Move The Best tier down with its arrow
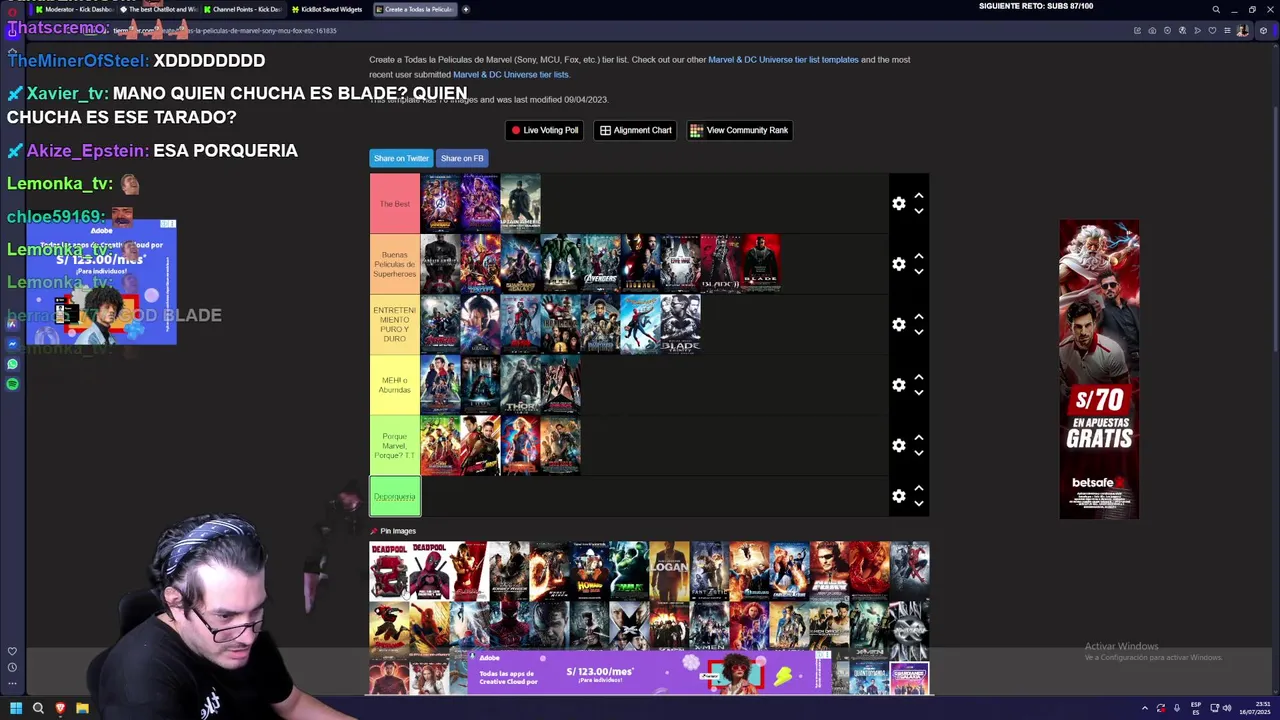The height and width of the screenshot is (720, 1280). [918, 211]
